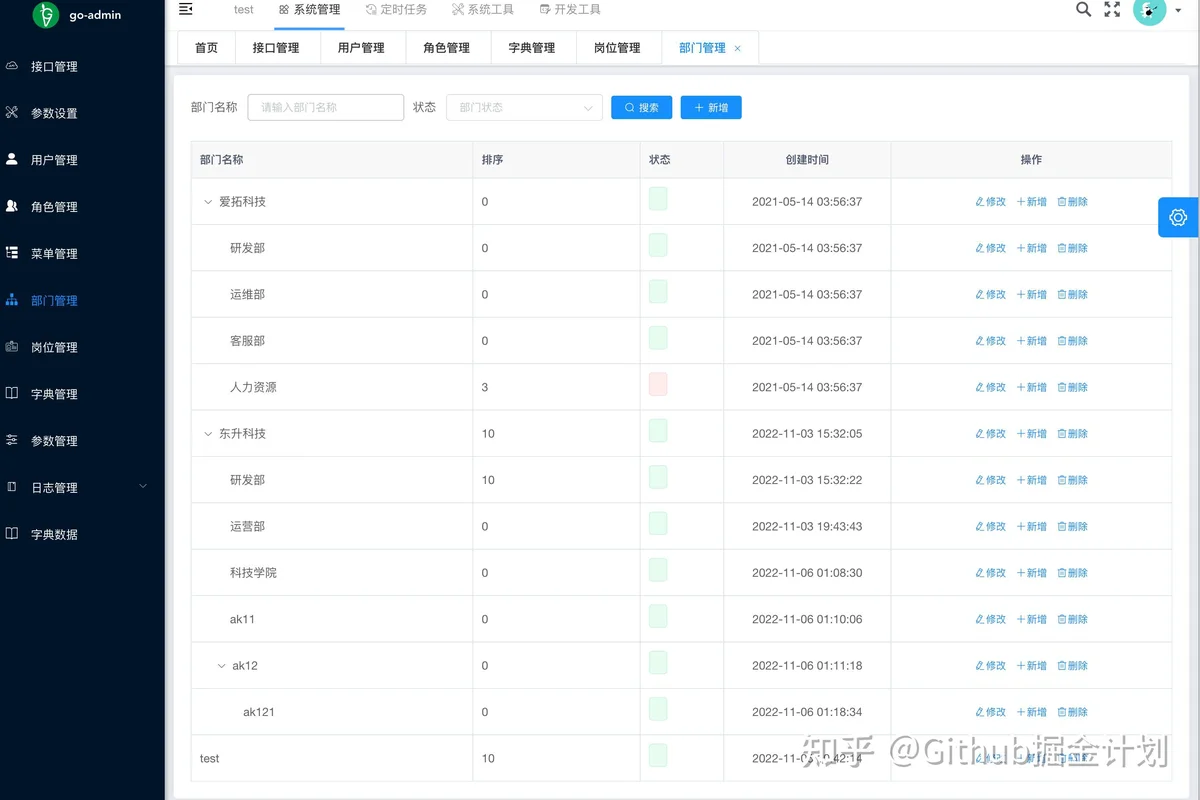Screen dimensions: 1200x800
Task: Open the 部门状态 dropdown
Action: (x=524, y=107)
